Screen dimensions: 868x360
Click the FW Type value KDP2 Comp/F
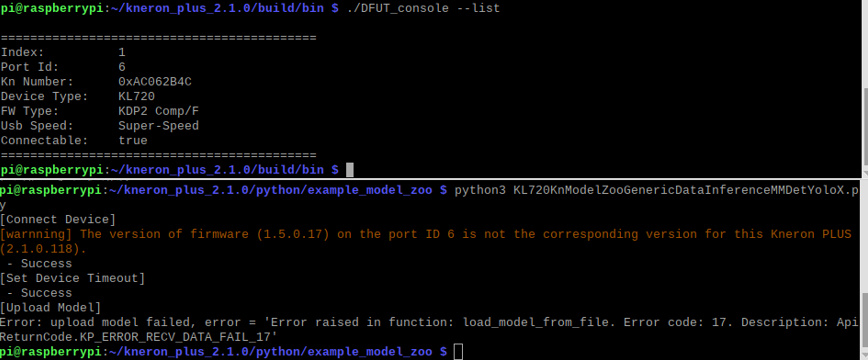[158, 111]
